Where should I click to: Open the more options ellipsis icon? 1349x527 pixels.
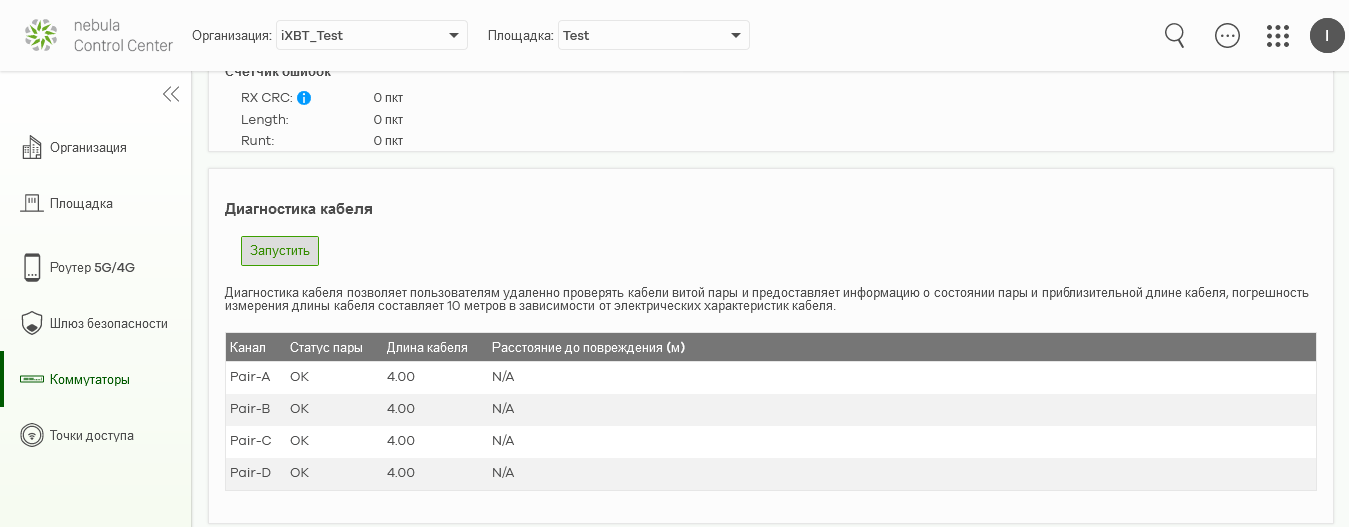click(x=1227, y=35)
